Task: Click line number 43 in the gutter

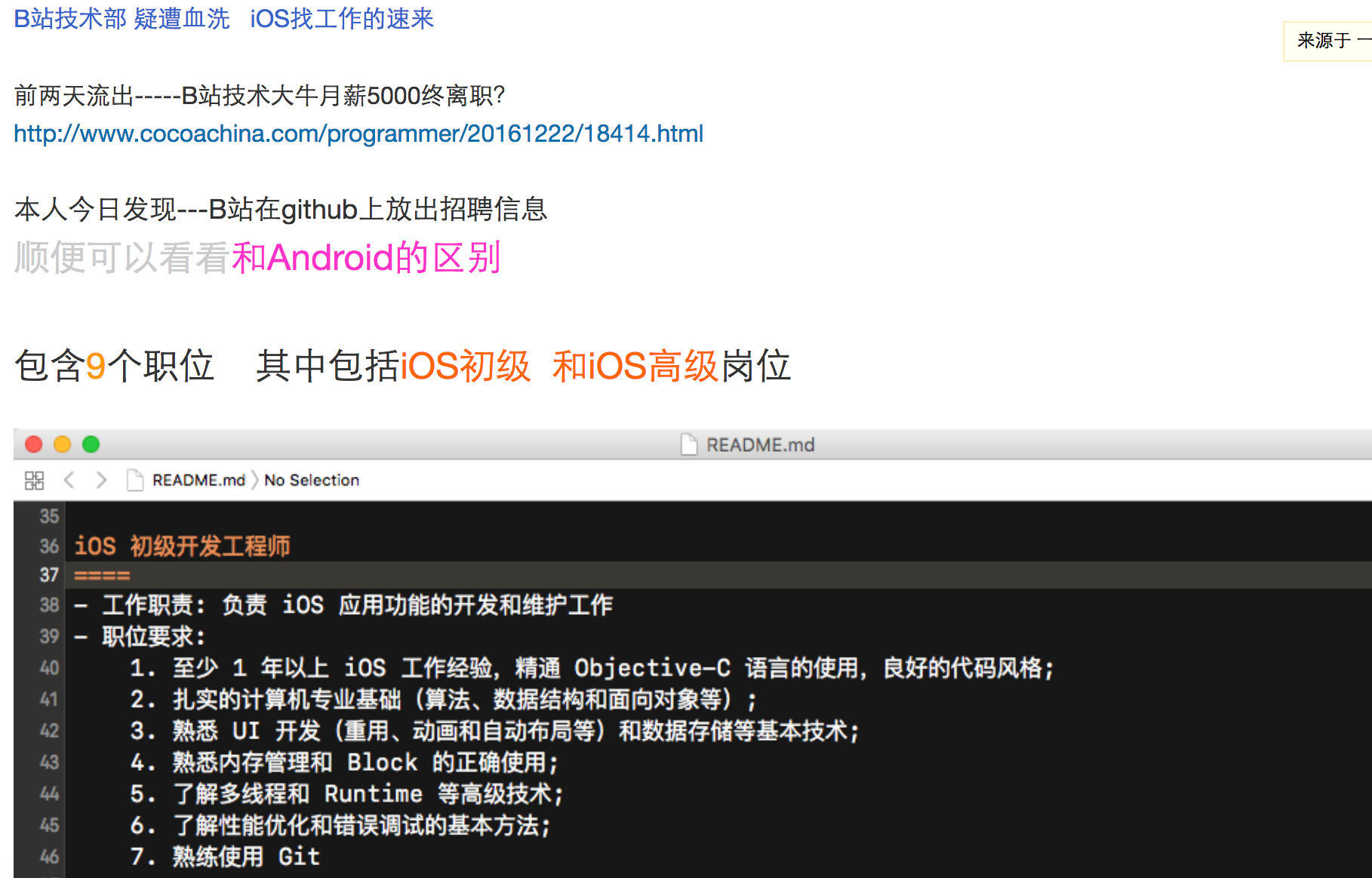Action: click(49, 763)
